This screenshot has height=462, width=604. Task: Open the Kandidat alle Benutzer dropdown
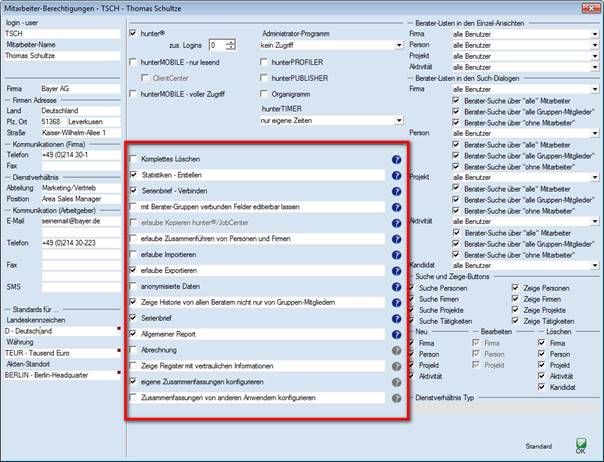[594, 266]
